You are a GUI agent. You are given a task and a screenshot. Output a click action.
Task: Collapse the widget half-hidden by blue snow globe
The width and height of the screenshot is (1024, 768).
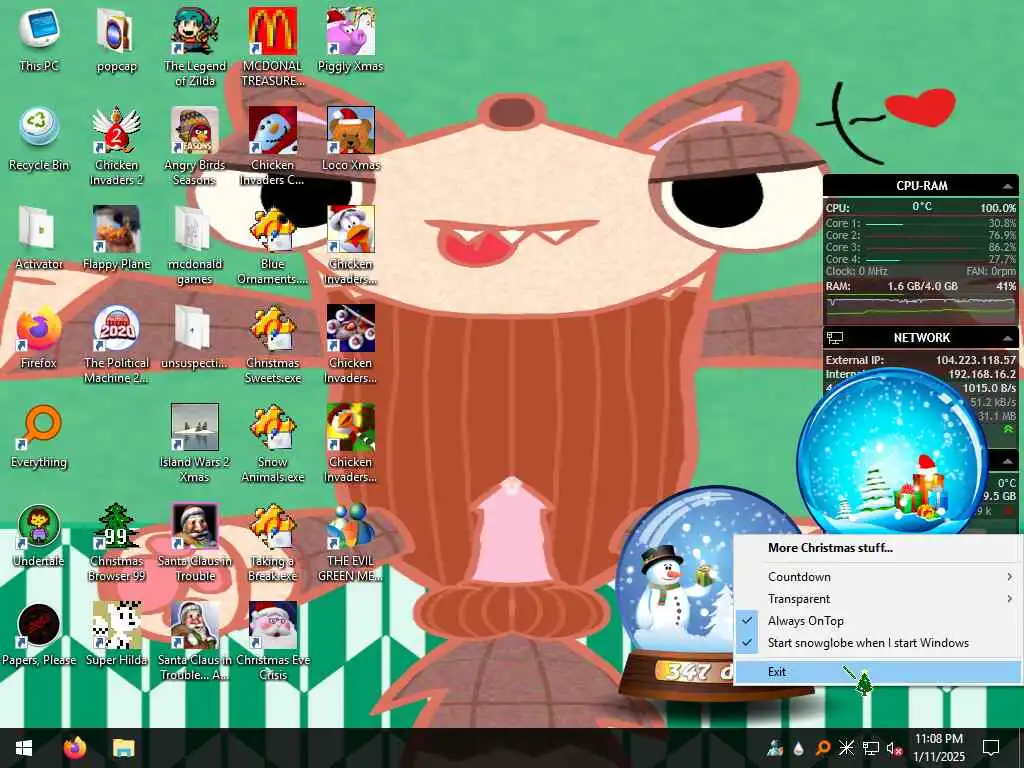(1008, 461)
